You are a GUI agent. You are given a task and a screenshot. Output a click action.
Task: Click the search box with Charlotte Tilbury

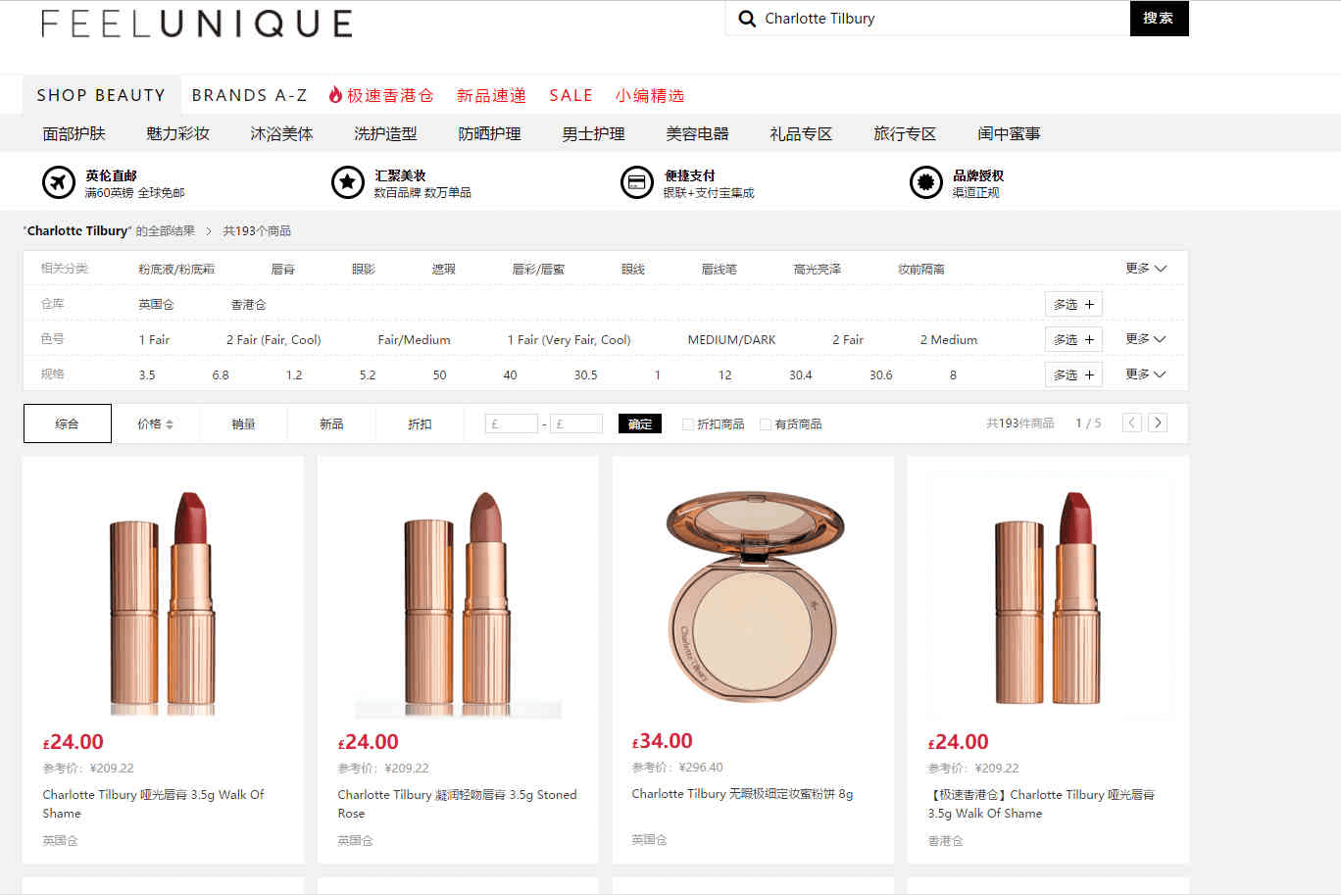(x=927, y=19)
